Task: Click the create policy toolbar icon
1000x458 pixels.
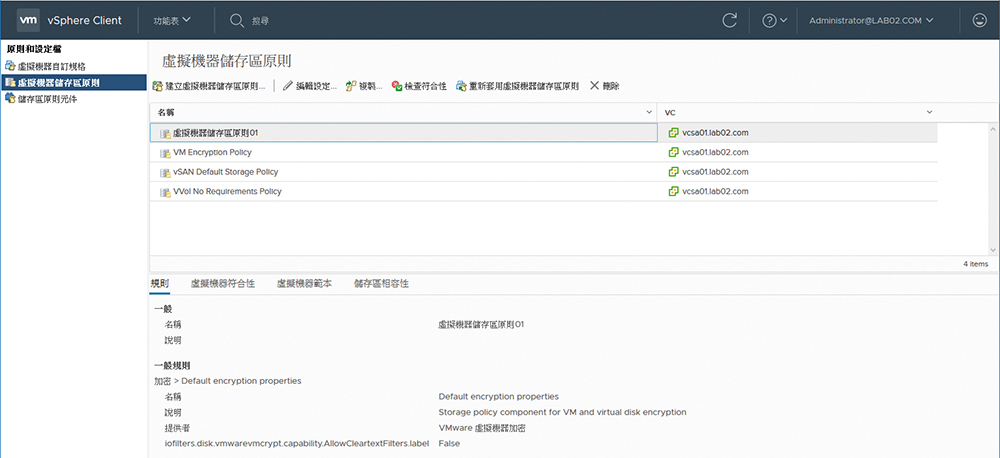Action: (158, 85)
